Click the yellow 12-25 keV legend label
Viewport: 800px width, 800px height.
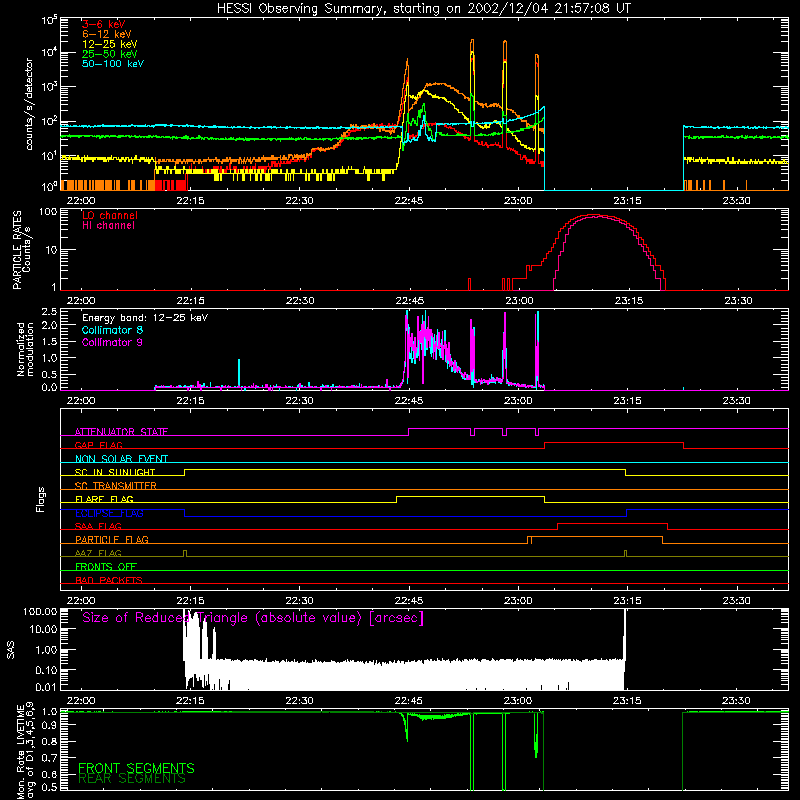(x=110, y=44)
